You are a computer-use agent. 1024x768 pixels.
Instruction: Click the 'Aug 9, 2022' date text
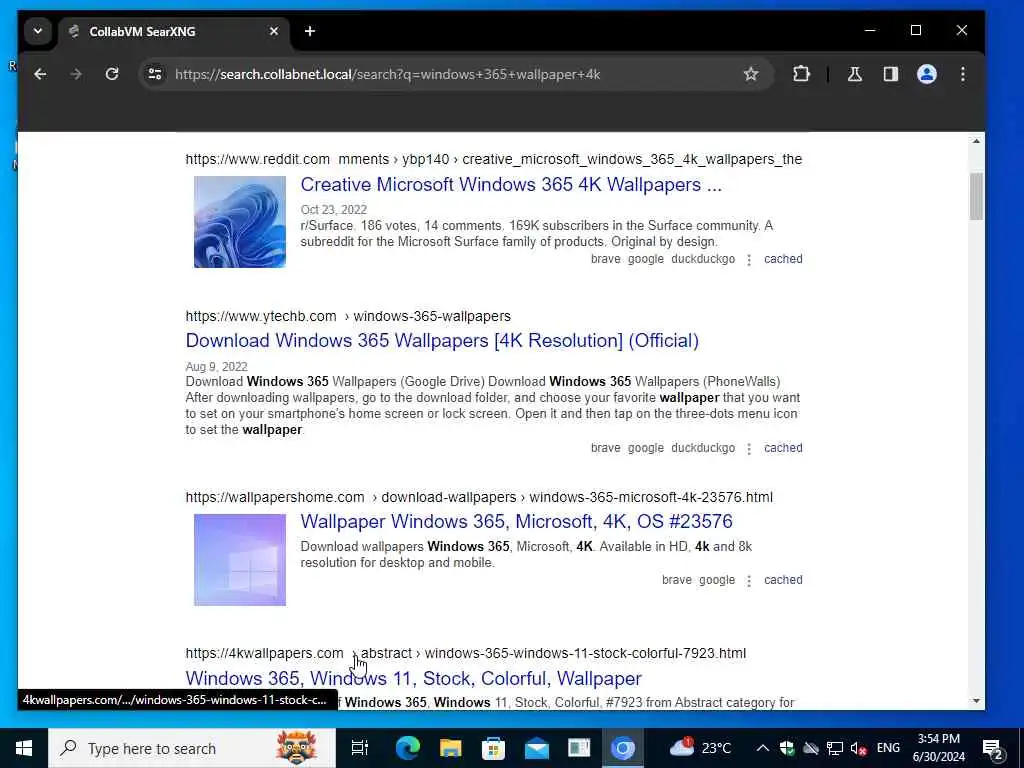click(216, 367)
